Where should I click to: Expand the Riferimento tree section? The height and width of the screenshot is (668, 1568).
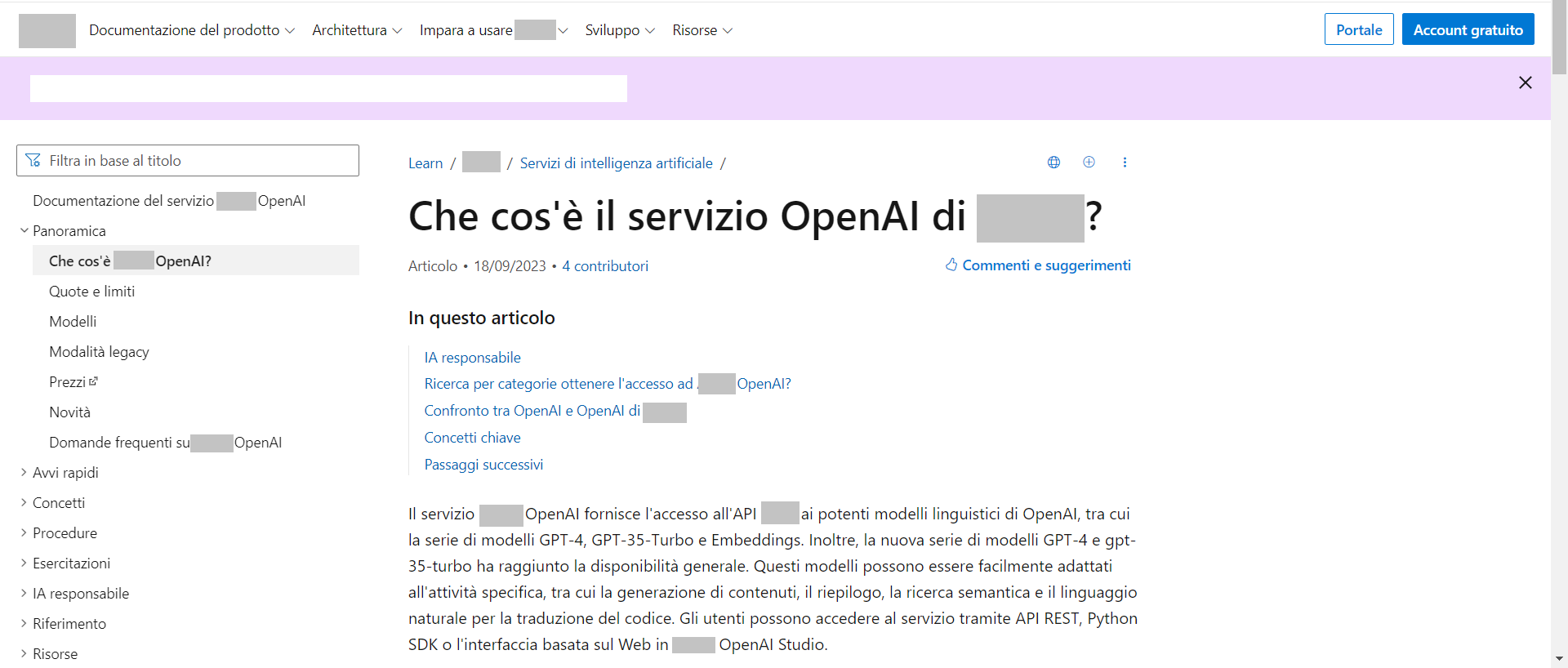[24, 624]
